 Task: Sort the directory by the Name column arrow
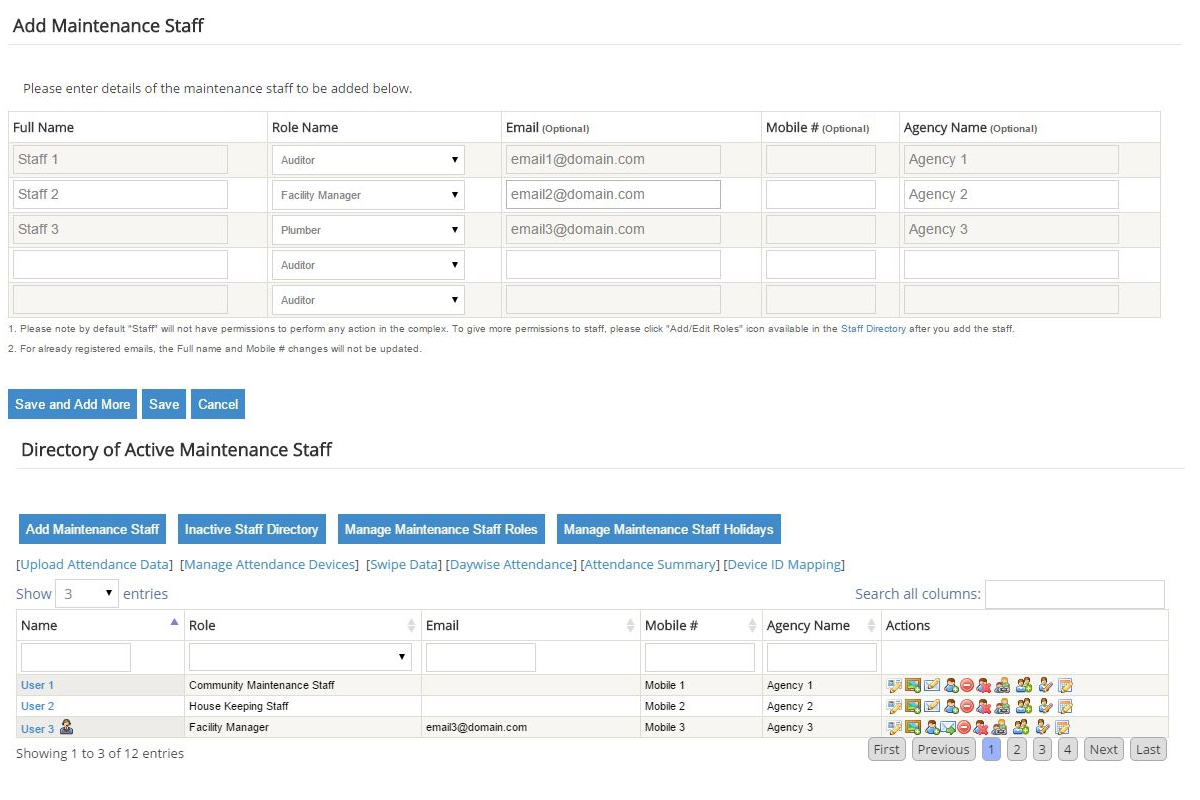coord(174,623)
